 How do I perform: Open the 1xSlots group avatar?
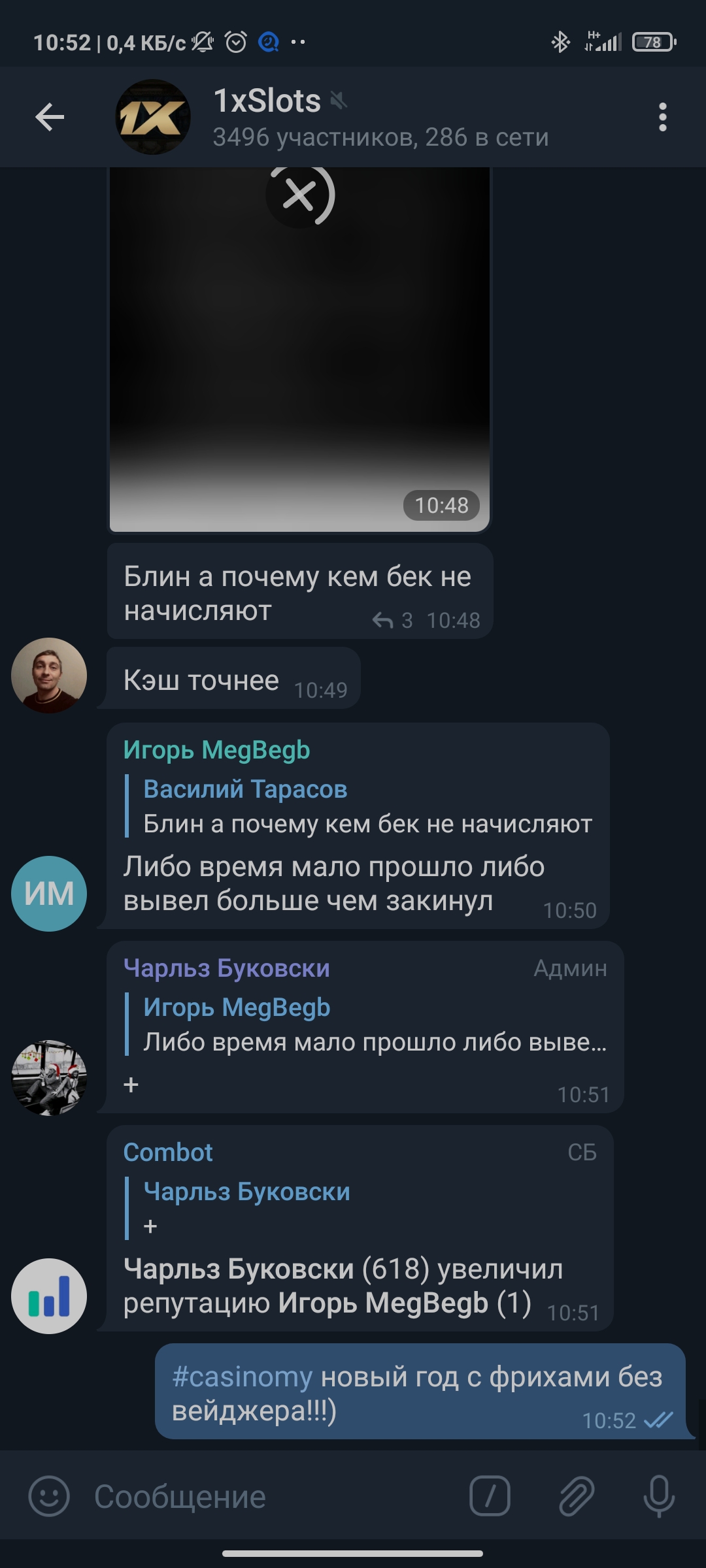tap(153, 118)
